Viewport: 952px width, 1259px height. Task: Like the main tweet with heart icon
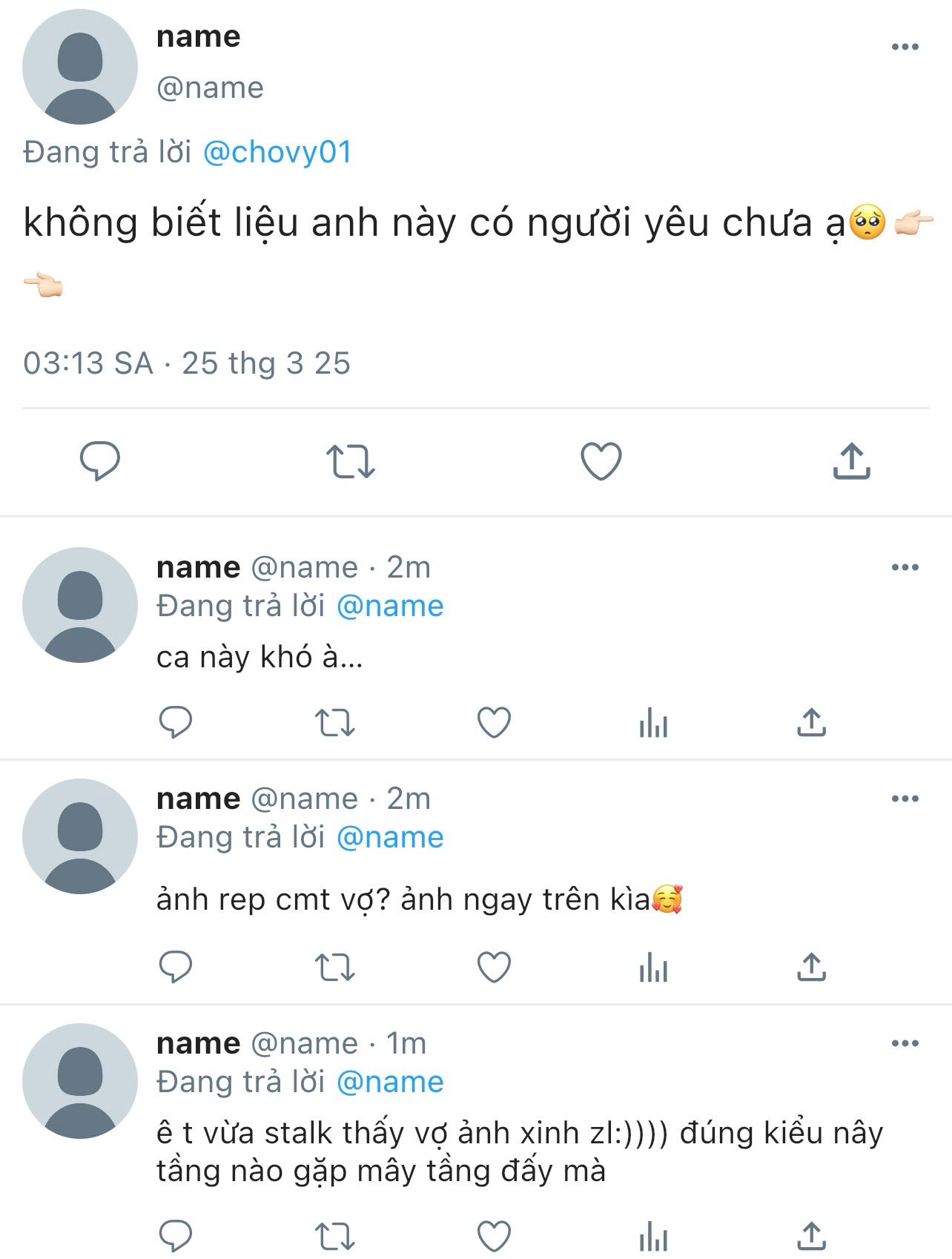(x=601, y=461)
